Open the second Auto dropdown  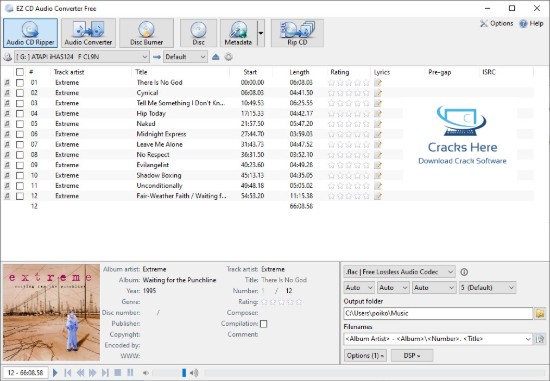(393, 288)
